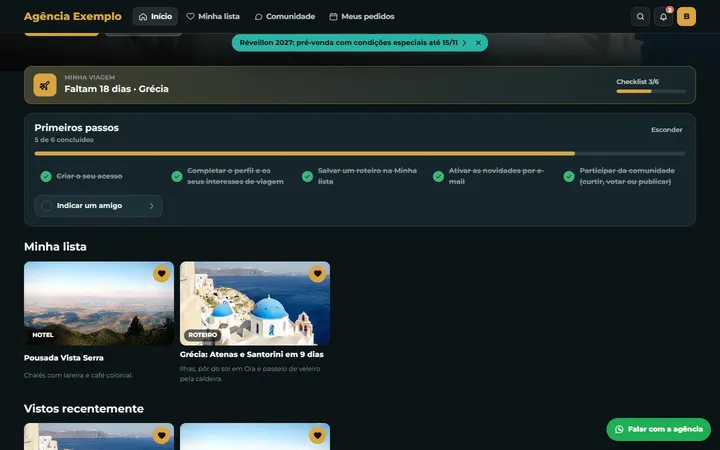Open Pousada Vista Serra thumbnail
This screenshot has height=450, width=720.
[99, 304]
